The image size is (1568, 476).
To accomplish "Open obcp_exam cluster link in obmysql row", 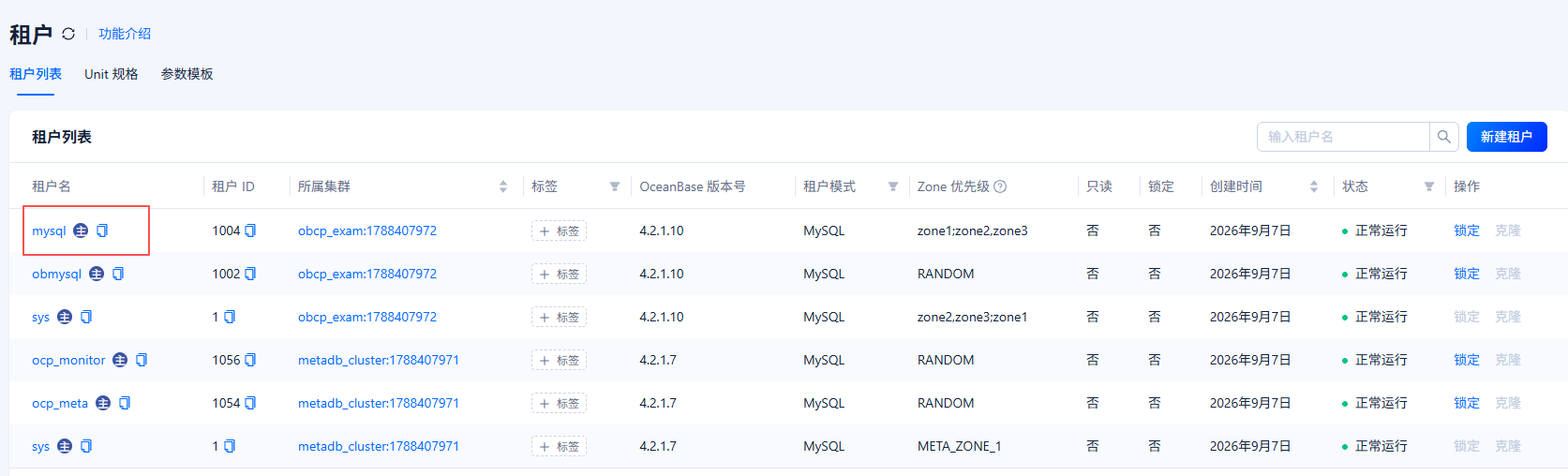I will point(367,274).
